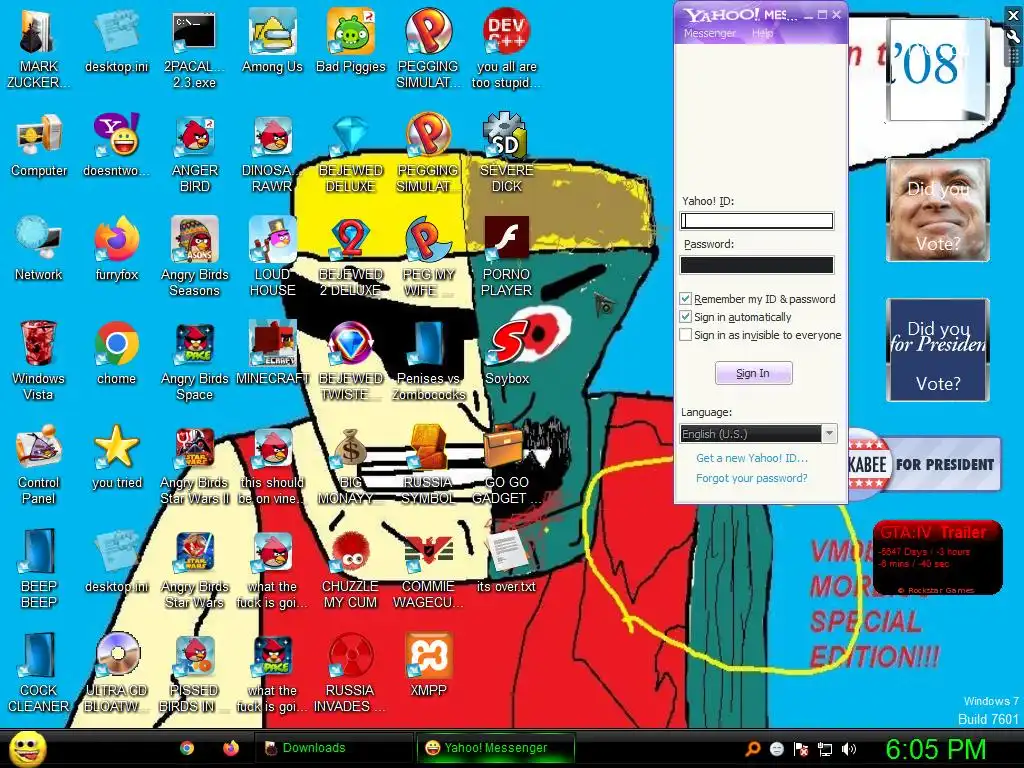The image size is (1024, 768).
Task: Click the Sign In button
Action: 754,373
